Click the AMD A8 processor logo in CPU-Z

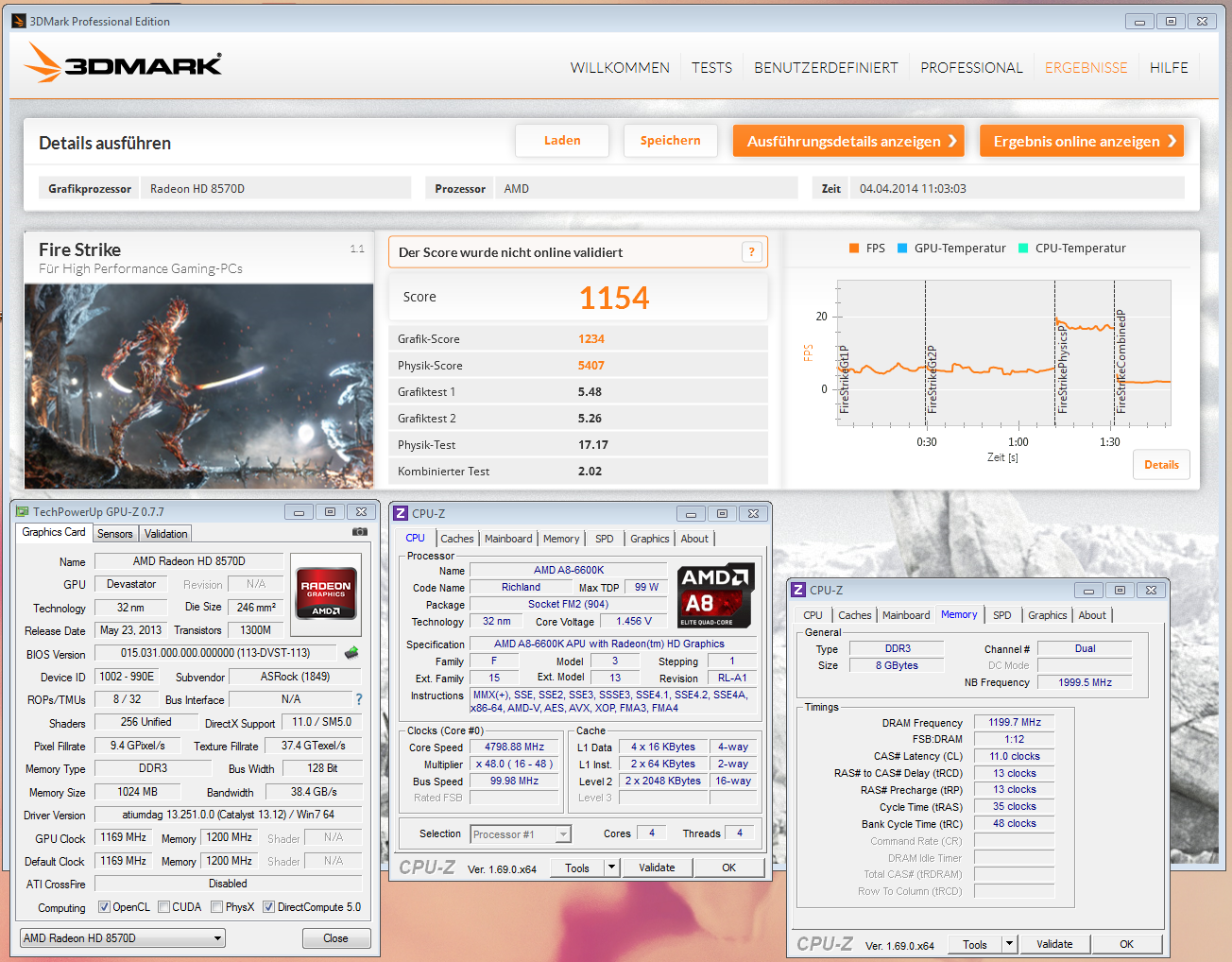[714, 596]
